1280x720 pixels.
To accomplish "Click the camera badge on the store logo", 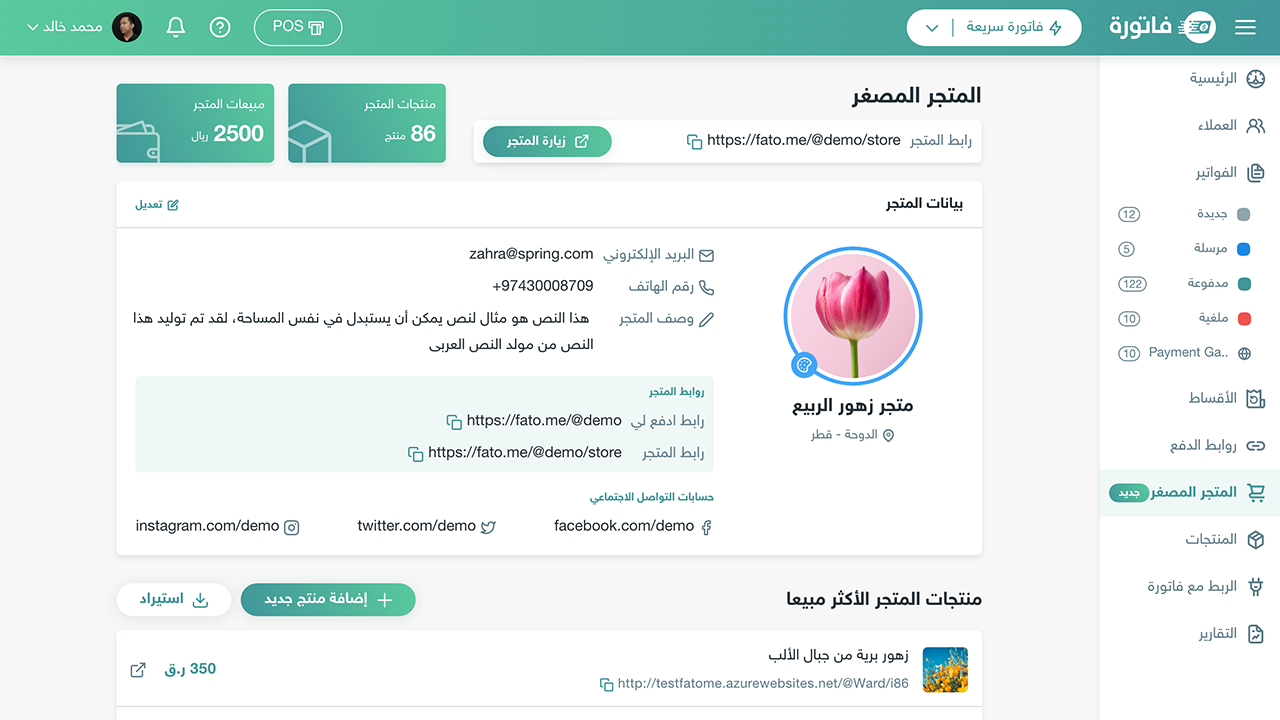I will click(x=804, y=365).
